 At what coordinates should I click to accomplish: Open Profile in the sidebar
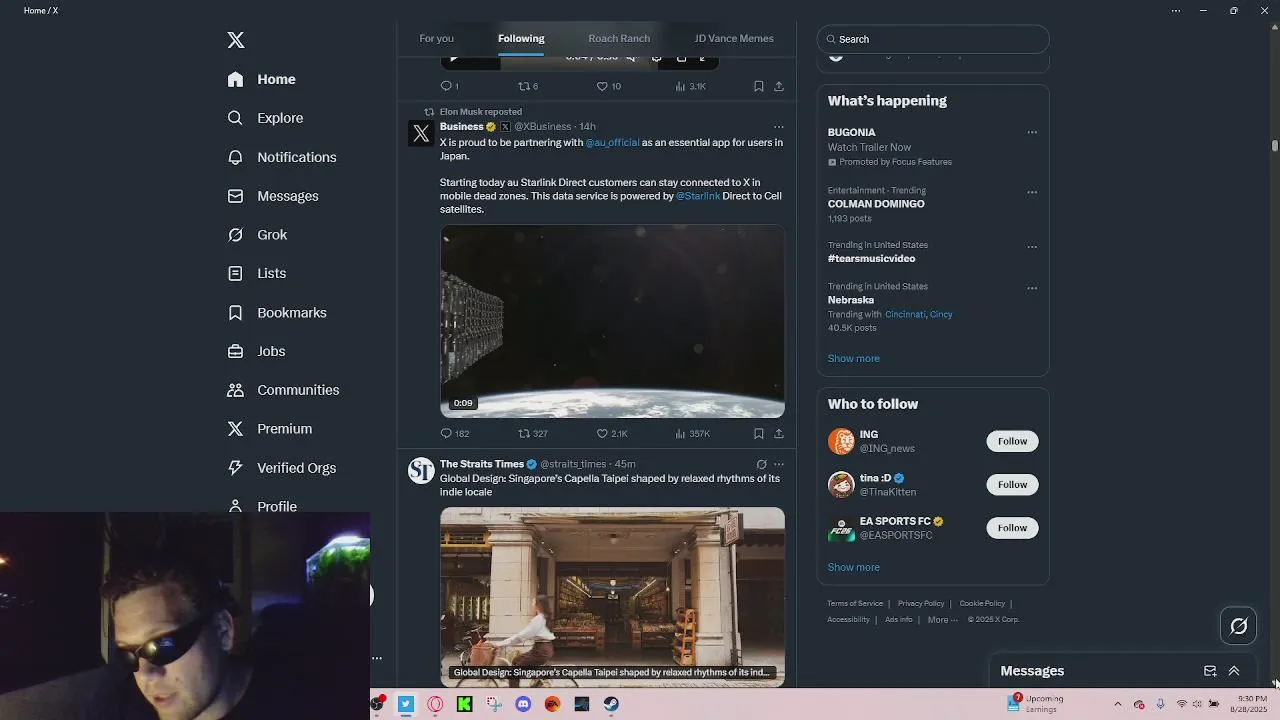262,506
